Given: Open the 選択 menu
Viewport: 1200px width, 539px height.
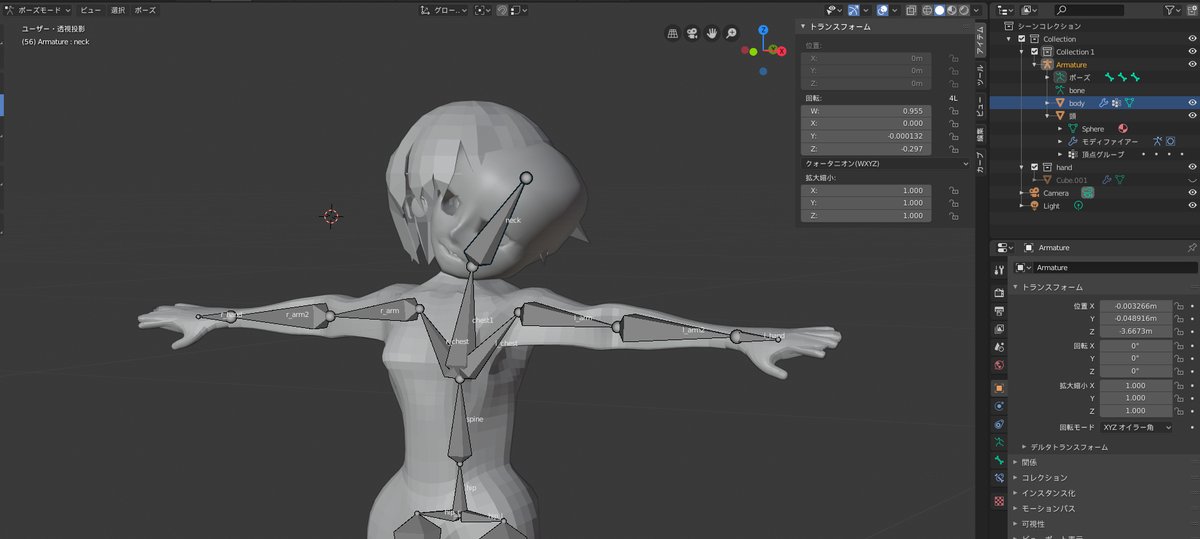Looking at the screenshot, I should point(118,10).
